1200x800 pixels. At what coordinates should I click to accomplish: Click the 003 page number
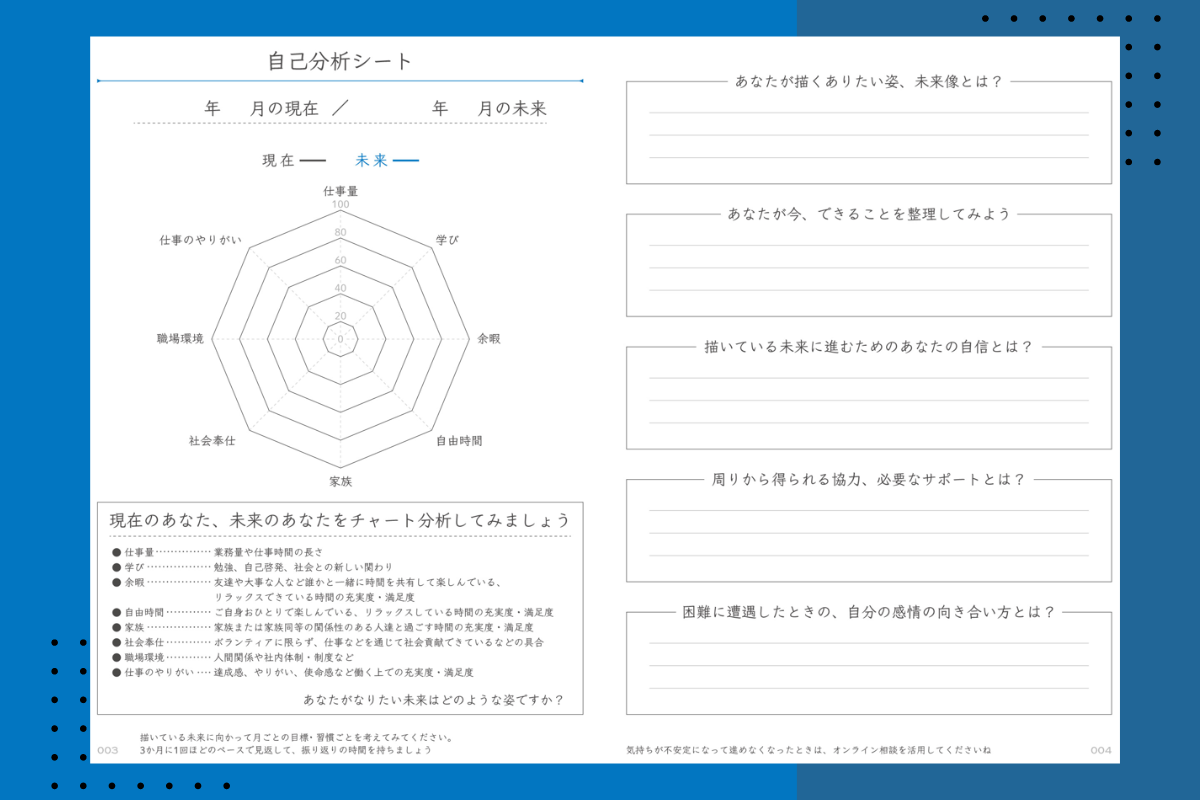107,750
